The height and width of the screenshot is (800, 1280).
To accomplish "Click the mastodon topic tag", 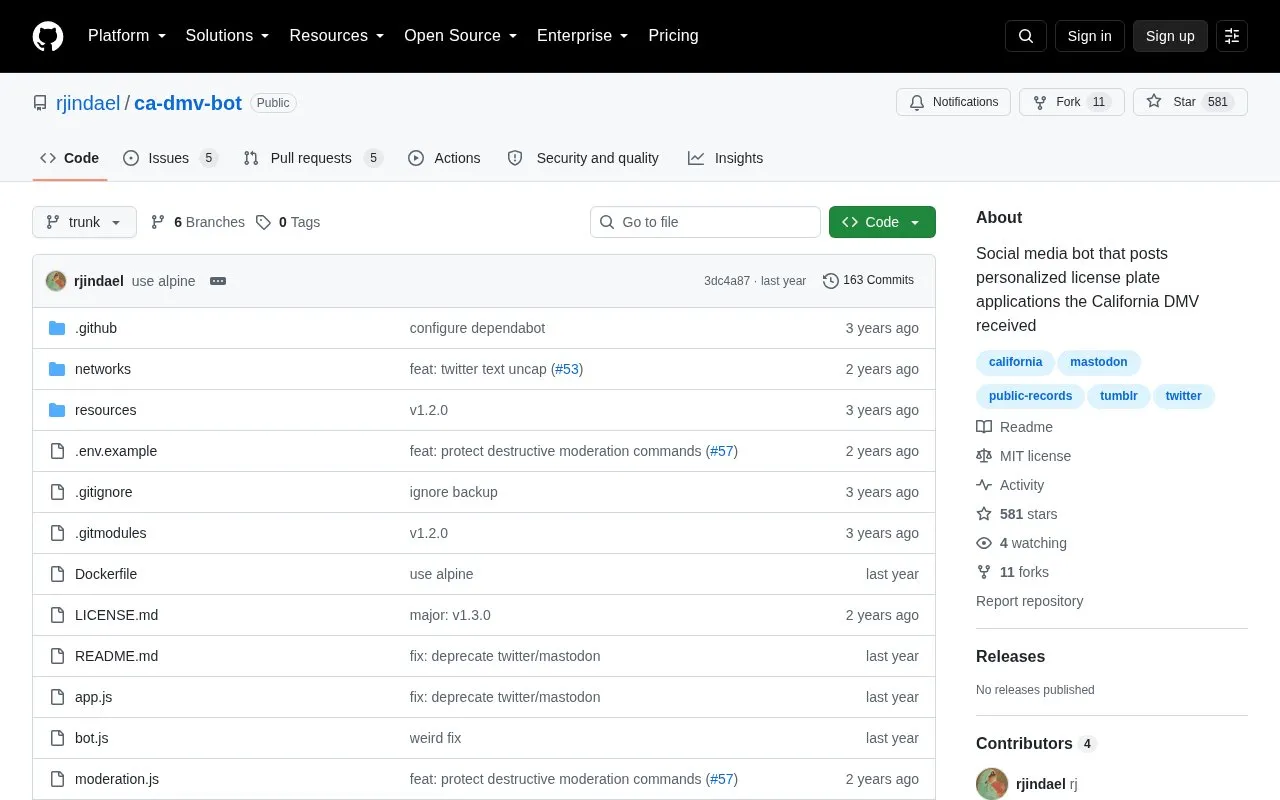I will pyautogui.click(x=1098, y=362).
